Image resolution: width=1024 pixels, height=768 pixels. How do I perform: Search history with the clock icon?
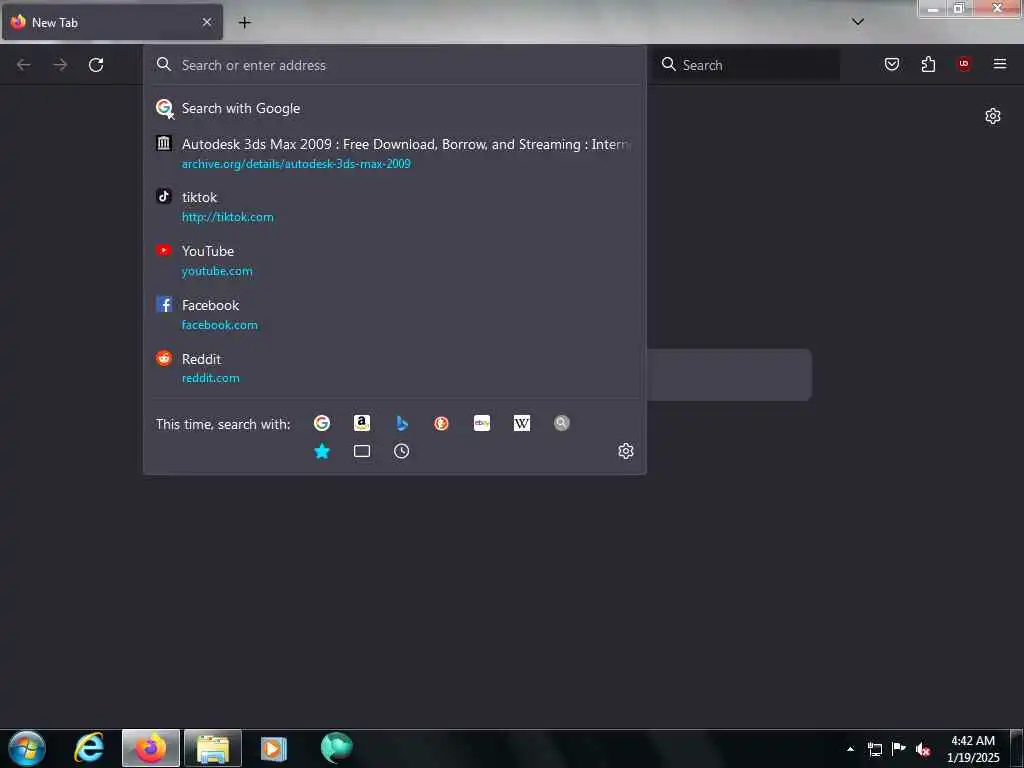point(402,451)
